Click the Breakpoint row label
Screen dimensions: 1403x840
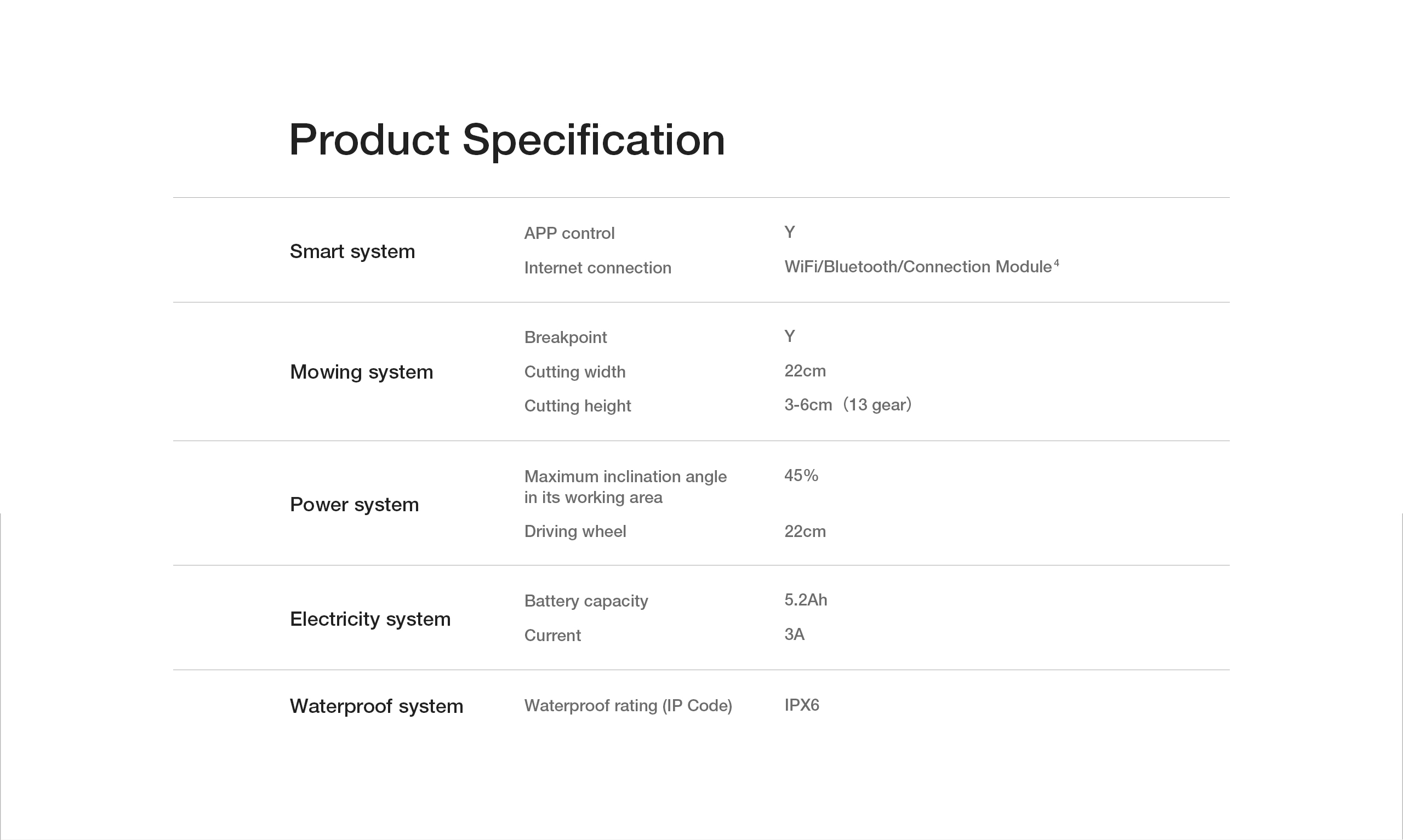[565, 338]
